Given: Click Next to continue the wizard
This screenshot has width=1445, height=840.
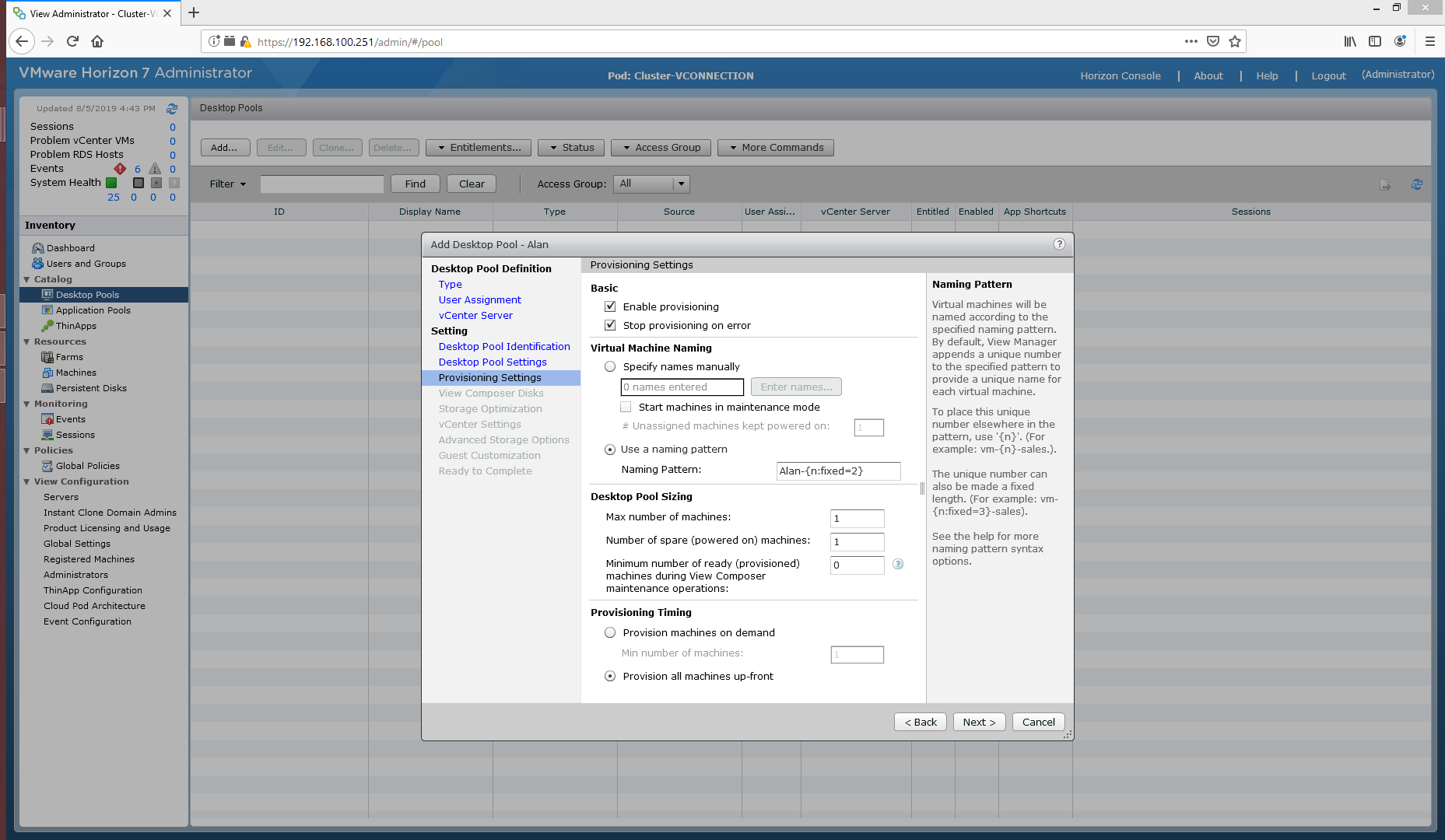Looking at the screenshot, I should coord(979,722).
